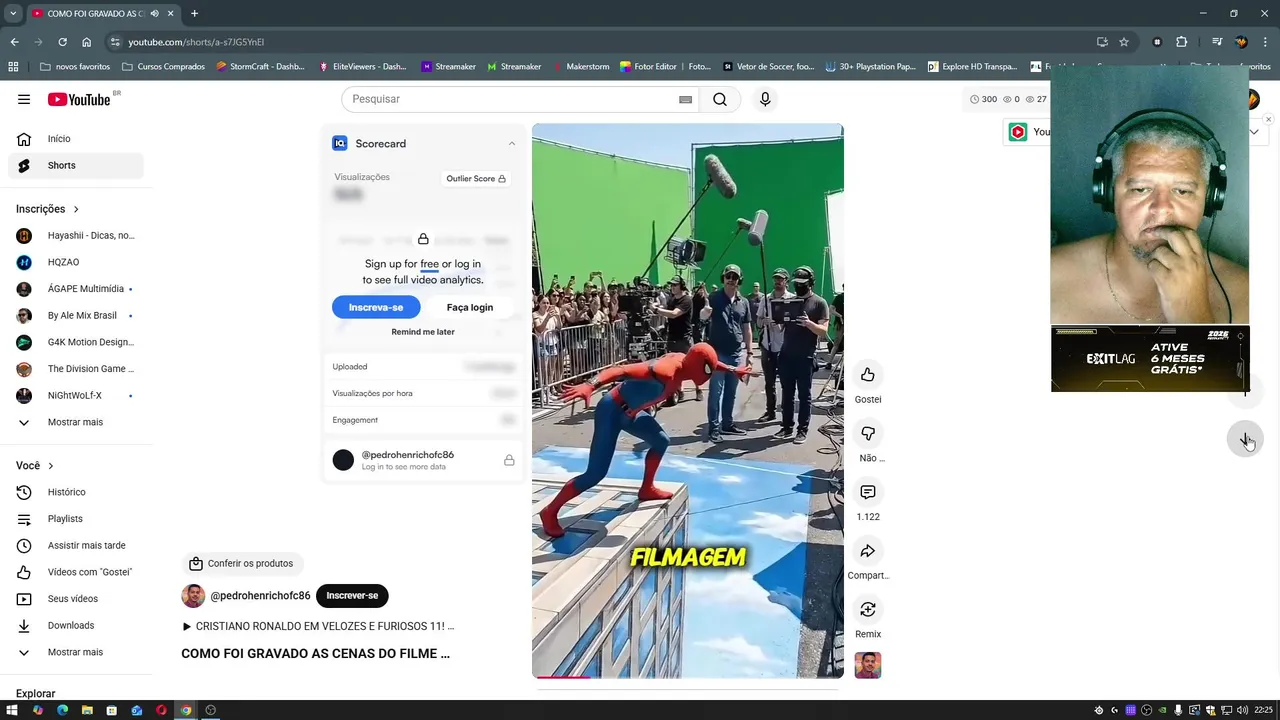Open Hayashii - Dicas channel subscription

pos(76,236)
